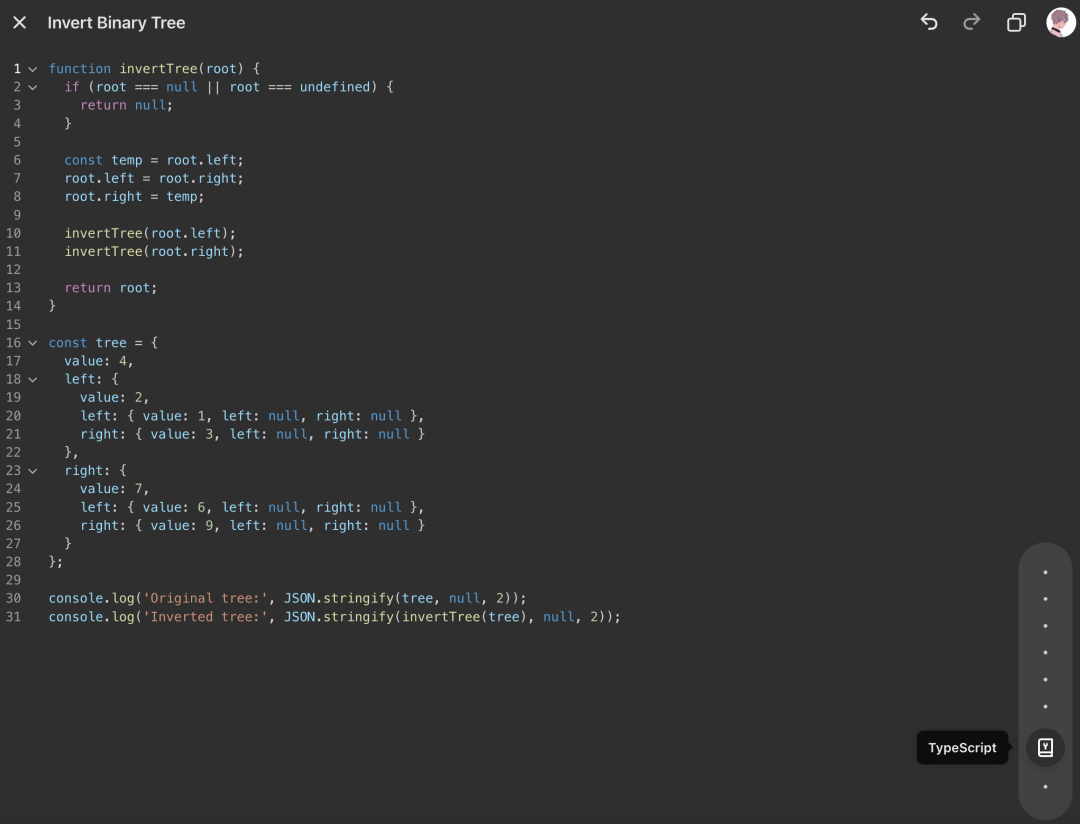Click the undo arrow icon
This screenshot has width=1080, height=824.
pos(929,22)
